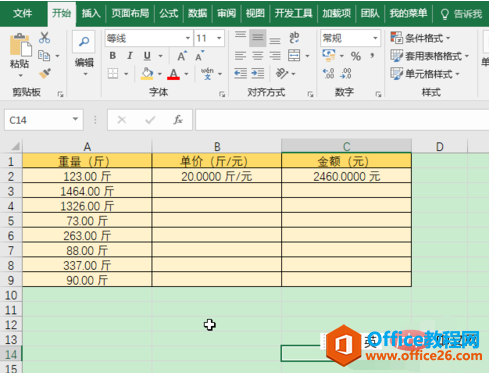Open the 常规 number format dropdown

click(x=375, y=38)
